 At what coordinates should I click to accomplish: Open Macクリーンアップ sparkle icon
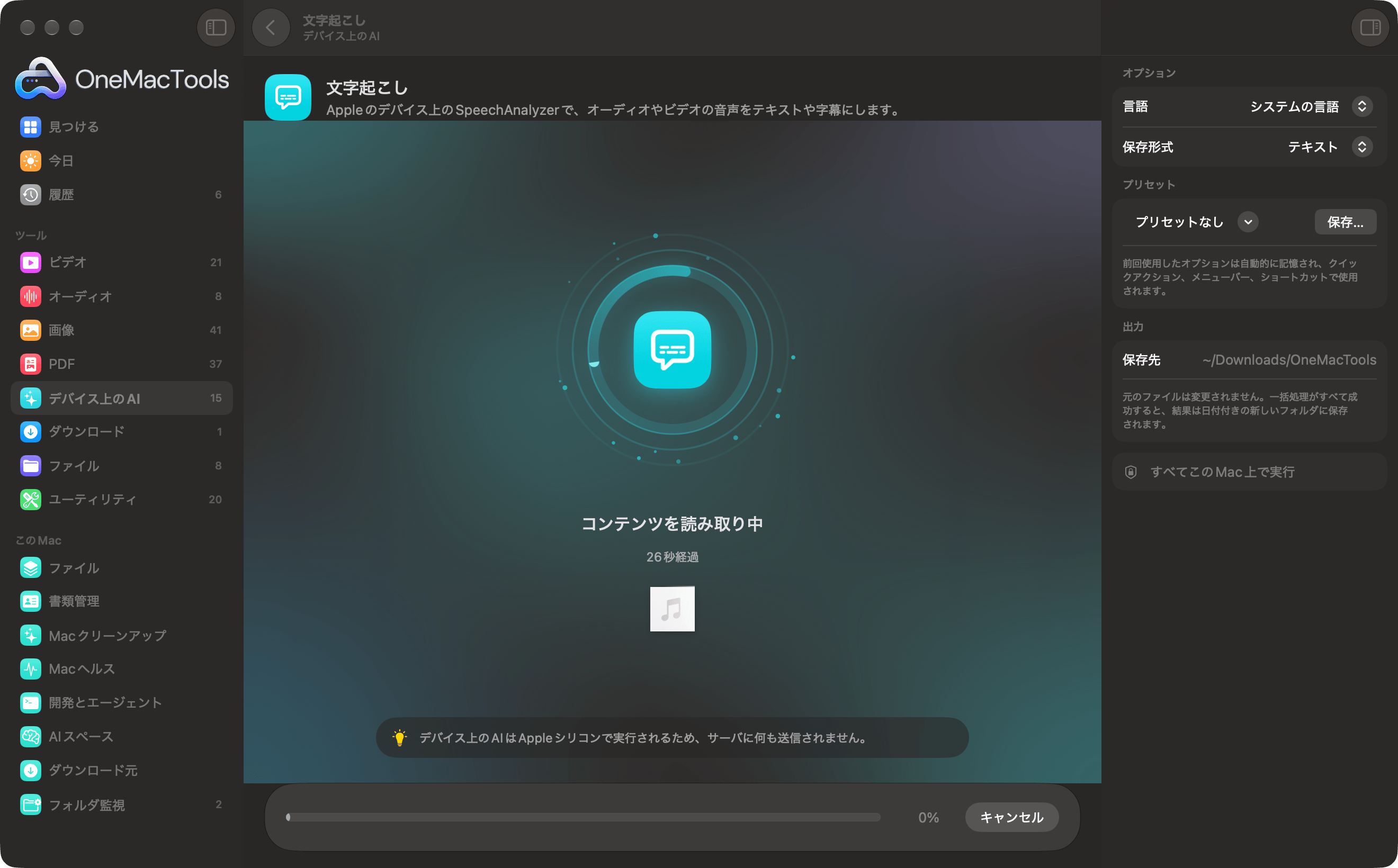coord(30,636)
